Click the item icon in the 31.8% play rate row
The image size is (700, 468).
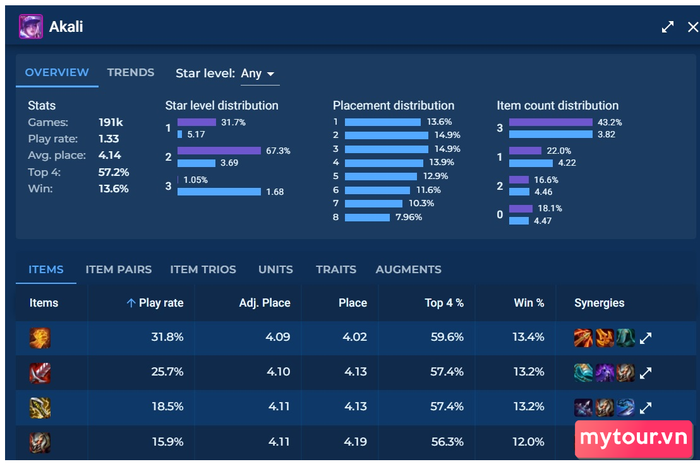point(40,338)
